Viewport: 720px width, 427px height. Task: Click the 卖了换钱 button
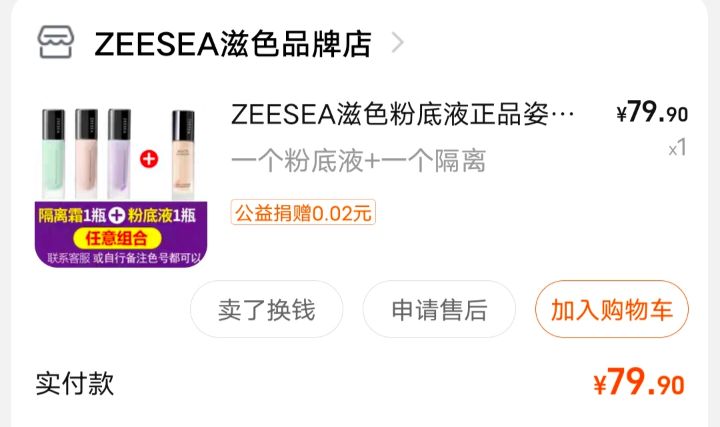266,309
